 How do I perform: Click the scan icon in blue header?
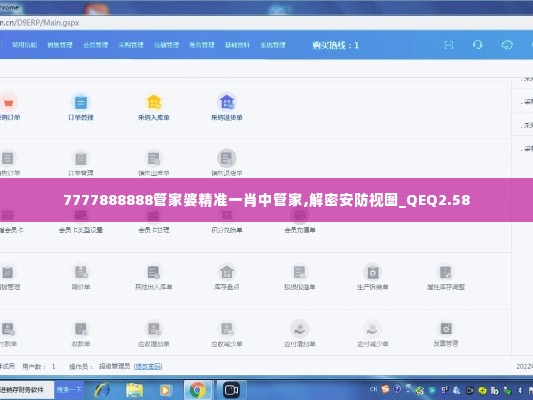tap(449, 45)
